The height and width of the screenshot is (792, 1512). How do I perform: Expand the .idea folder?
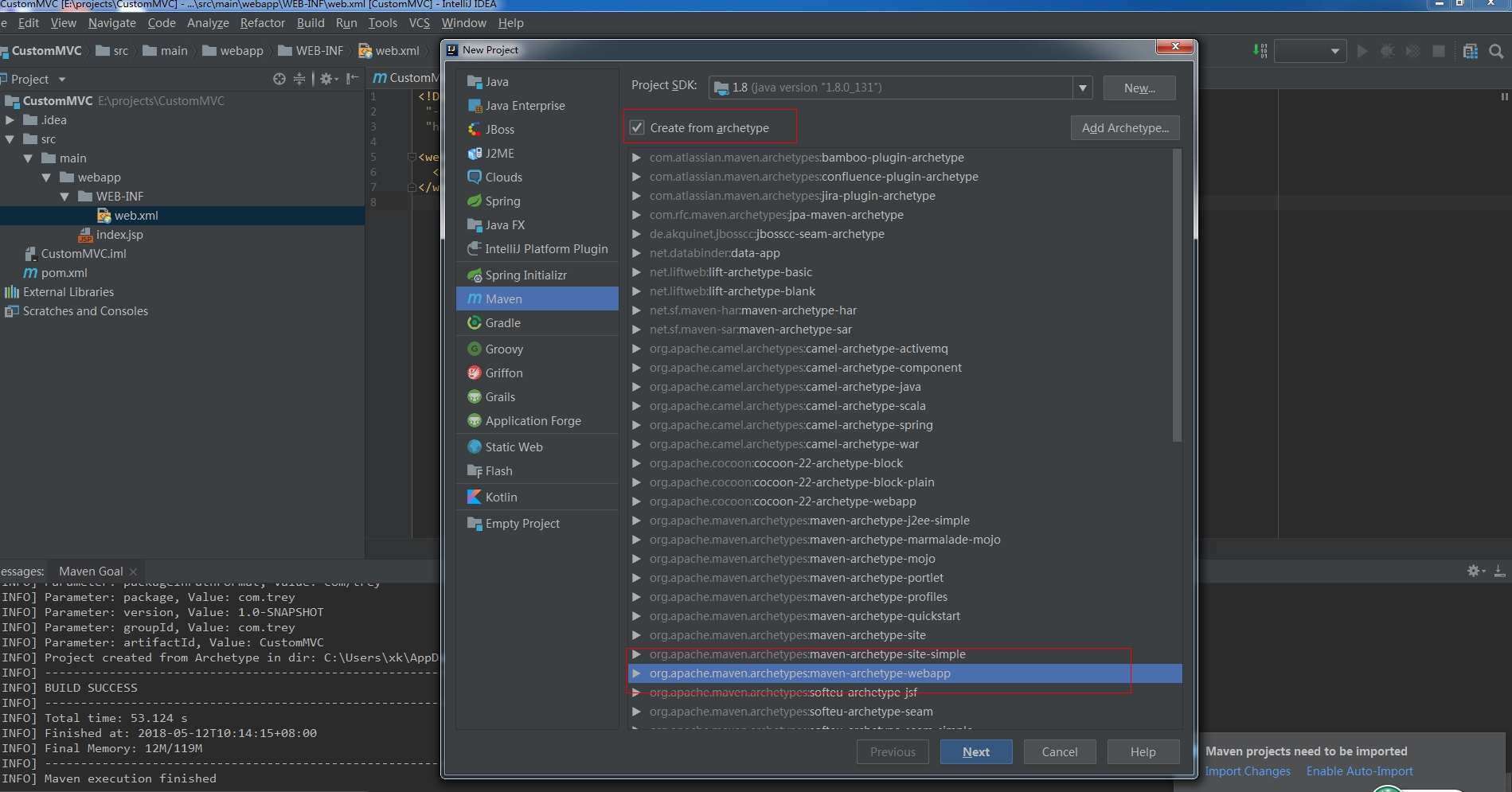(10, 120)
